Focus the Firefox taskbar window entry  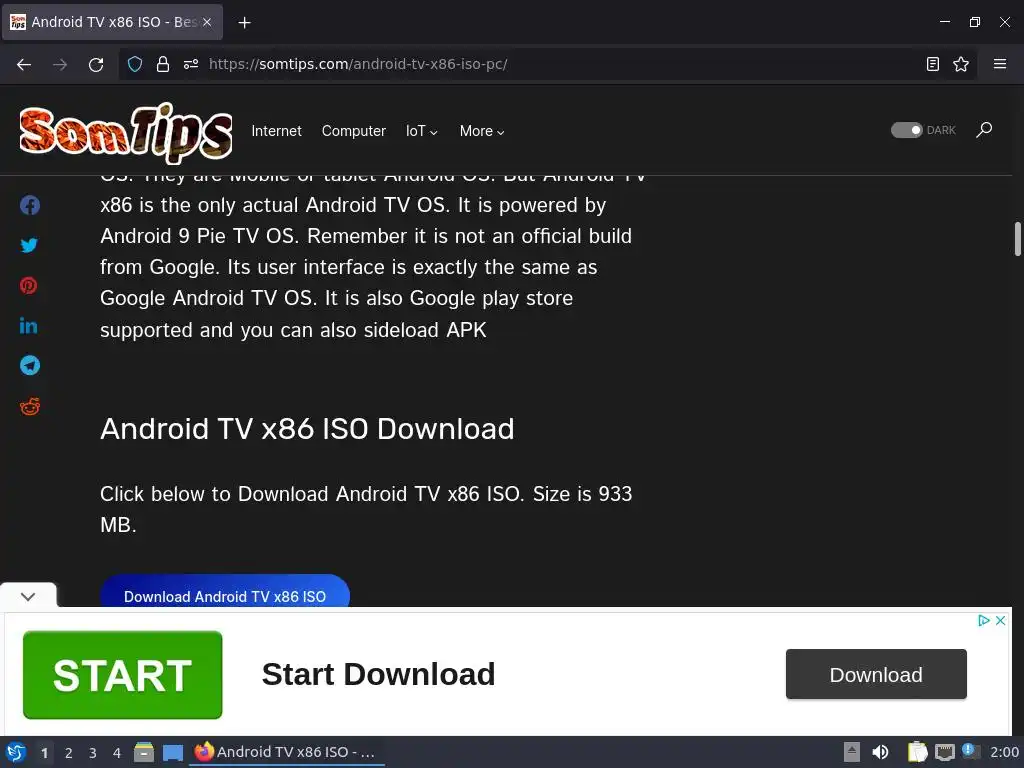287,752
